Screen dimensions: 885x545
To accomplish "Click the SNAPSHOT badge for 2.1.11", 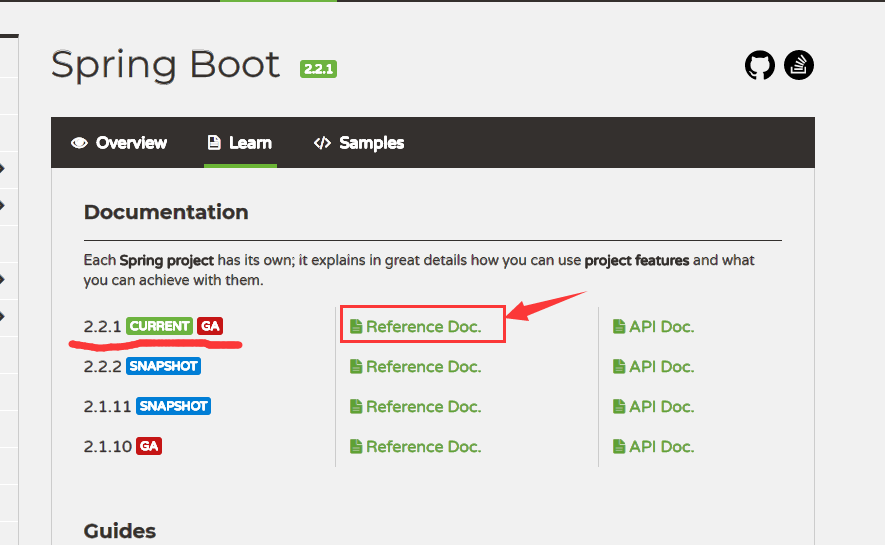I will click(x=173, y=406).
